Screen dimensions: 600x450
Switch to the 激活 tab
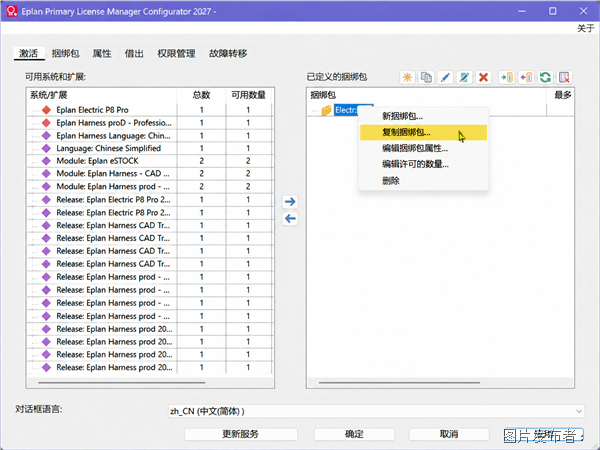(x=29, y=53)
